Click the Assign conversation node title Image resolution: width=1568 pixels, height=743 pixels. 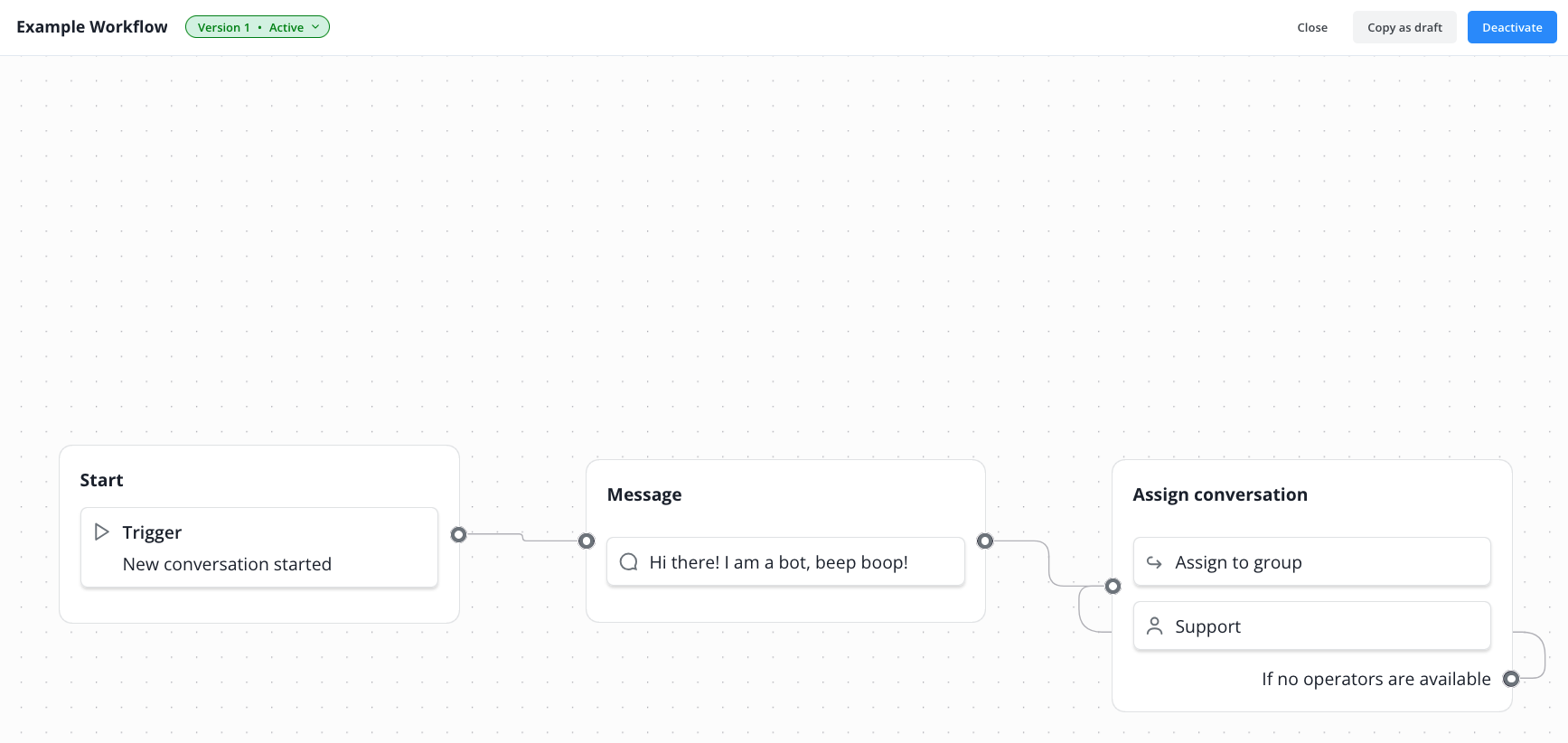tap(1219, 494)
